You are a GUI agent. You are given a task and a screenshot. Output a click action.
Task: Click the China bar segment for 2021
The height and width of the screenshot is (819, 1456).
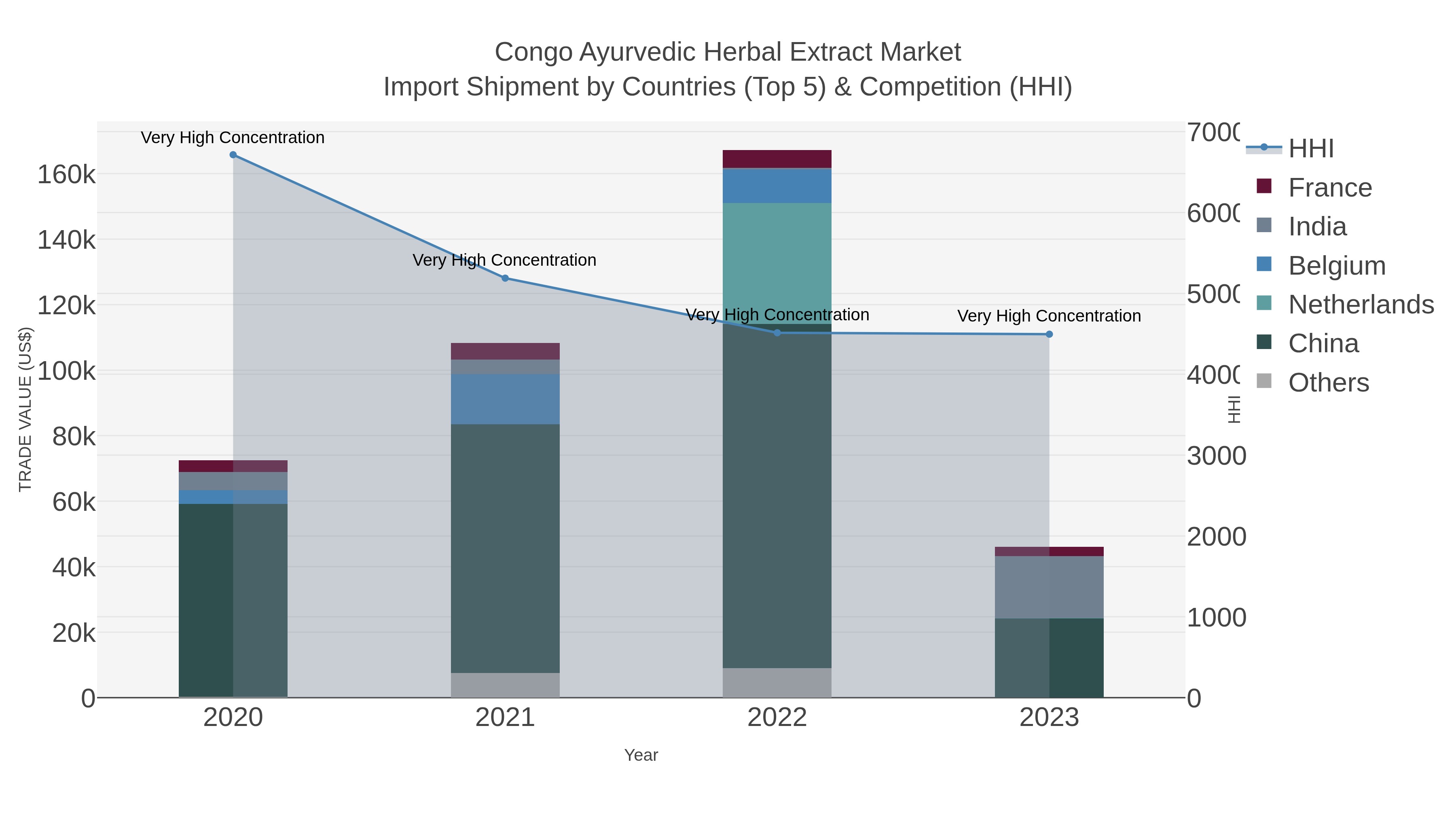pyautogui.click(x=505, y=548)
